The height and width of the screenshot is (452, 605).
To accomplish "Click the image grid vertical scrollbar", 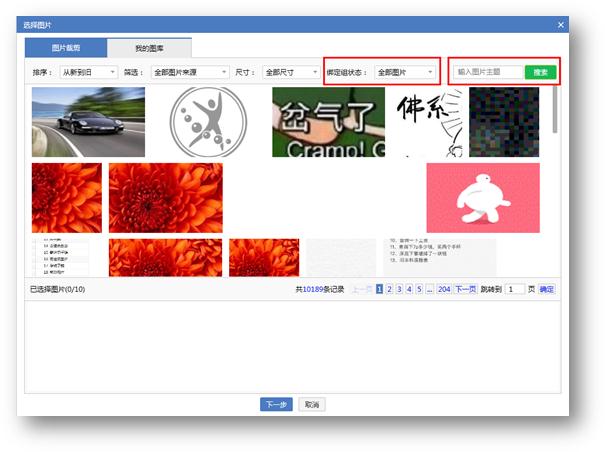I will coord(555,110).
